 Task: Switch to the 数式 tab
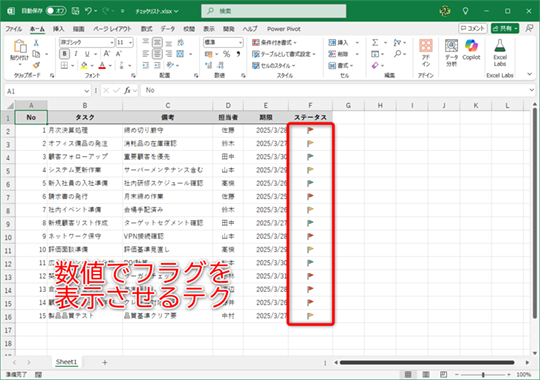point(147,29)
